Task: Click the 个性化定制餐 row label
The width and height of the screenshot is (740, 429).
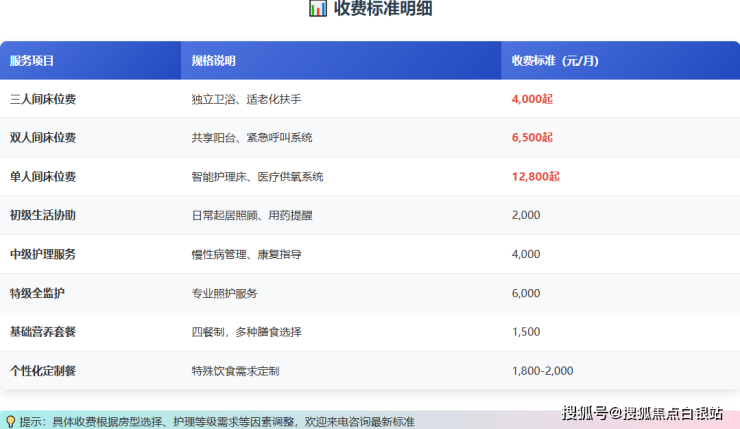Action: coord(42,370)
